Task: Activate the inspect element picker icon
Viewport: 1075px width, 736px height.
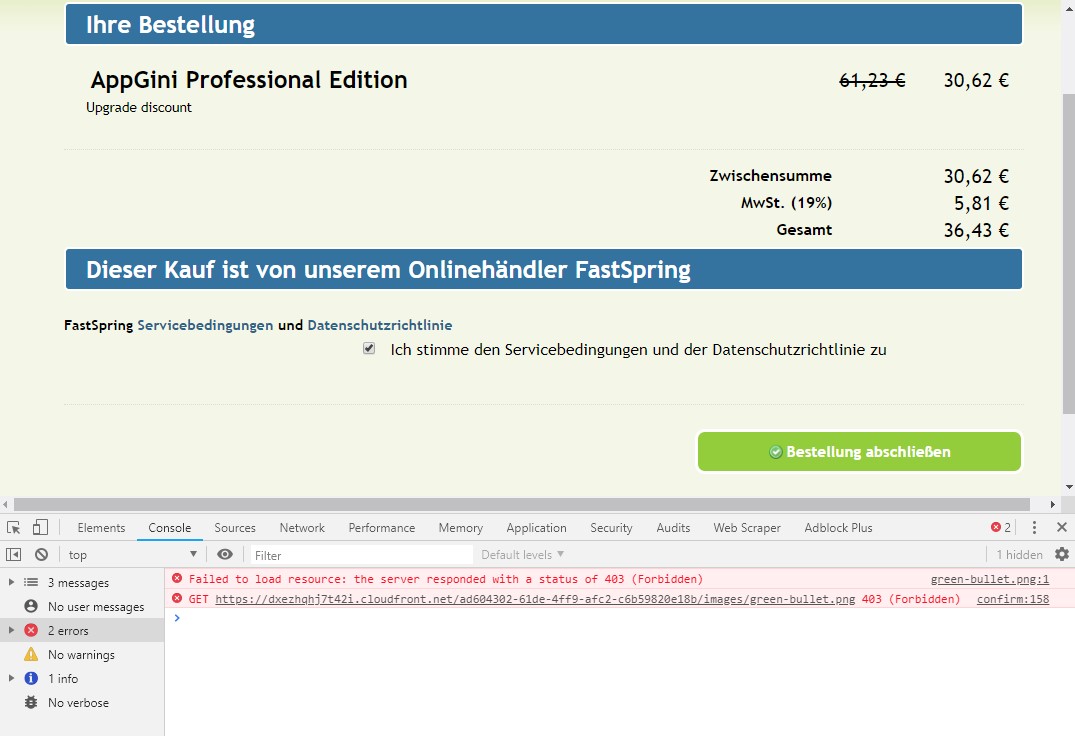Action: coord(14,527)
